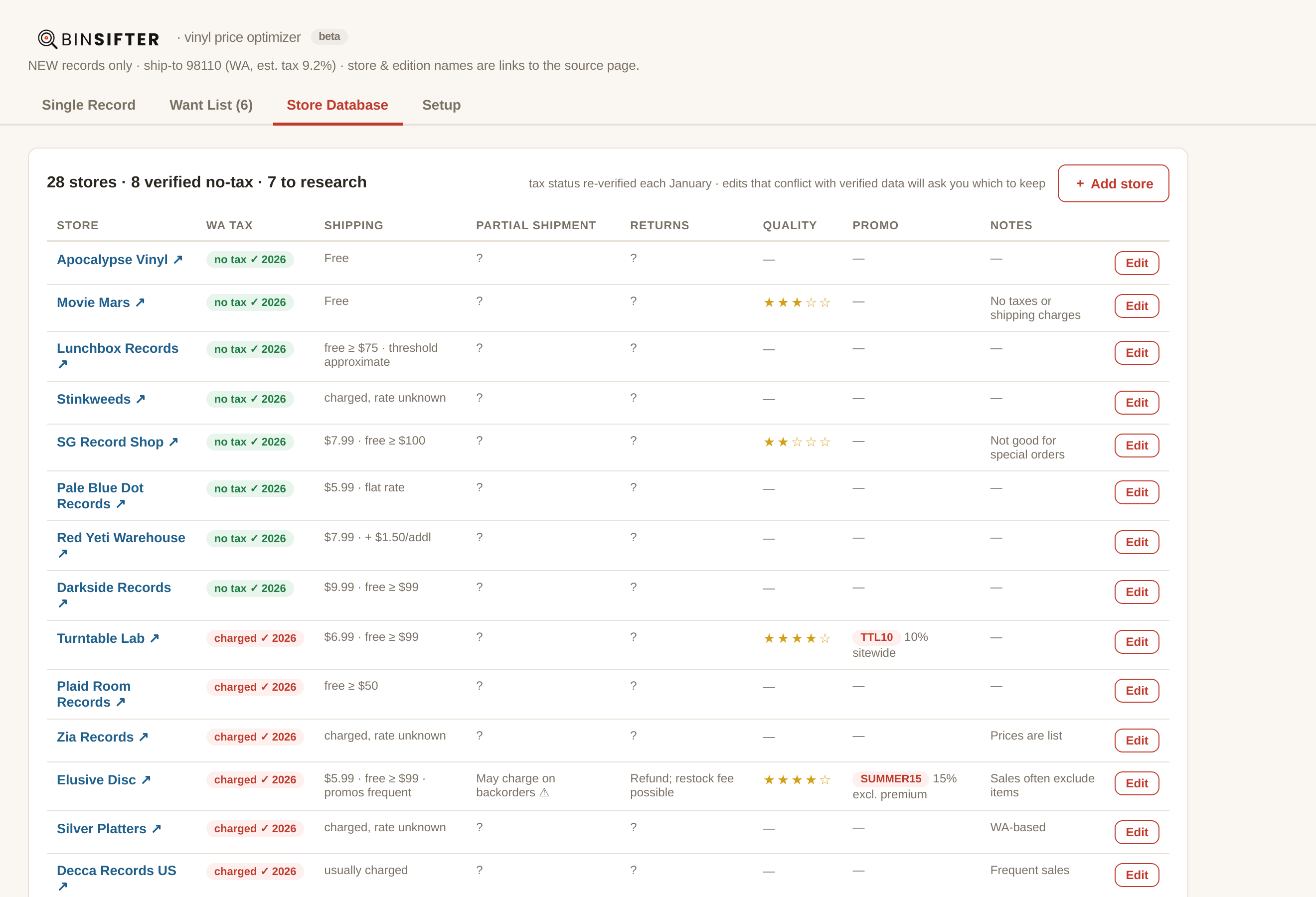Click the RETURNS column header
This screenshot has height=897, width=1316.
coord(659,225)
